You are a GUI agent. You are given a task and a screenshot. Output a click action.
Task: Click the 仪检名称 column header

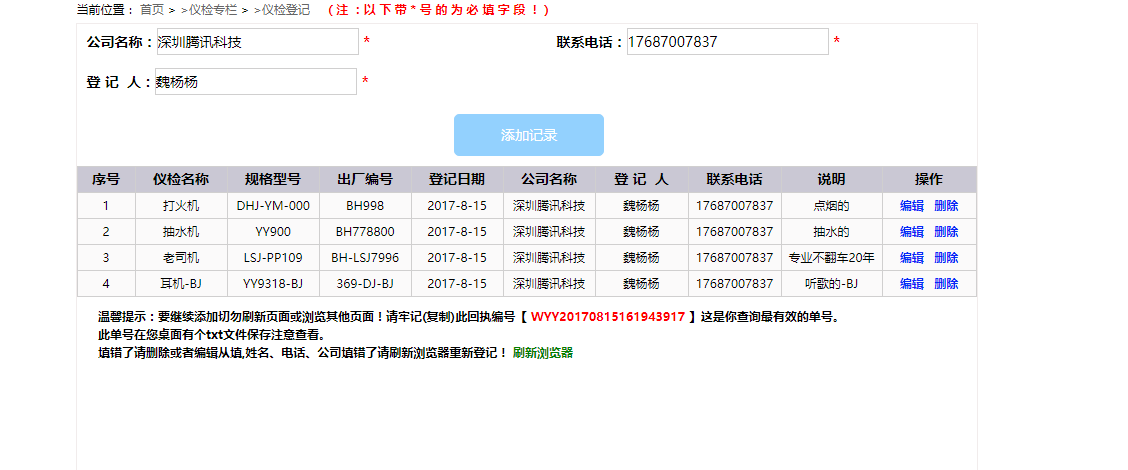click(181, 179)
